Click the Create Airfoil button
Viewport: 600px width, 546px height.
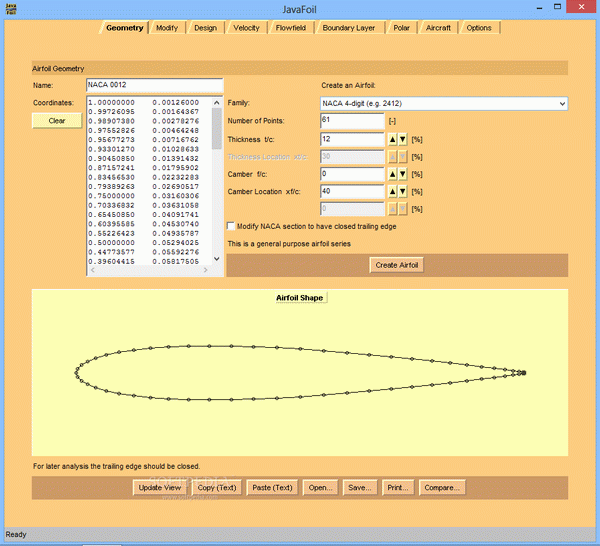tap(396, 265)
